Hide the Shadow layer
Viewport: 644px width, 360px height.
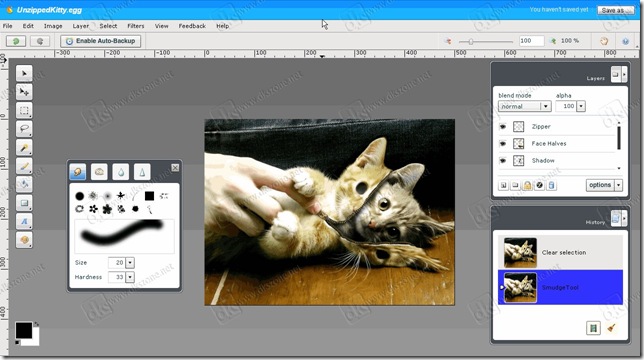(x=503, y=161)
